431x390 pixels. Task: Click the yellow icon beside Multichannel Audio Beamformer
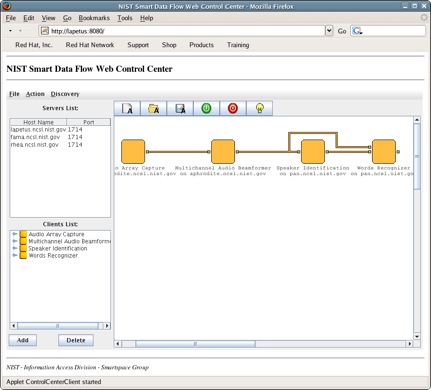click(23, 241)
